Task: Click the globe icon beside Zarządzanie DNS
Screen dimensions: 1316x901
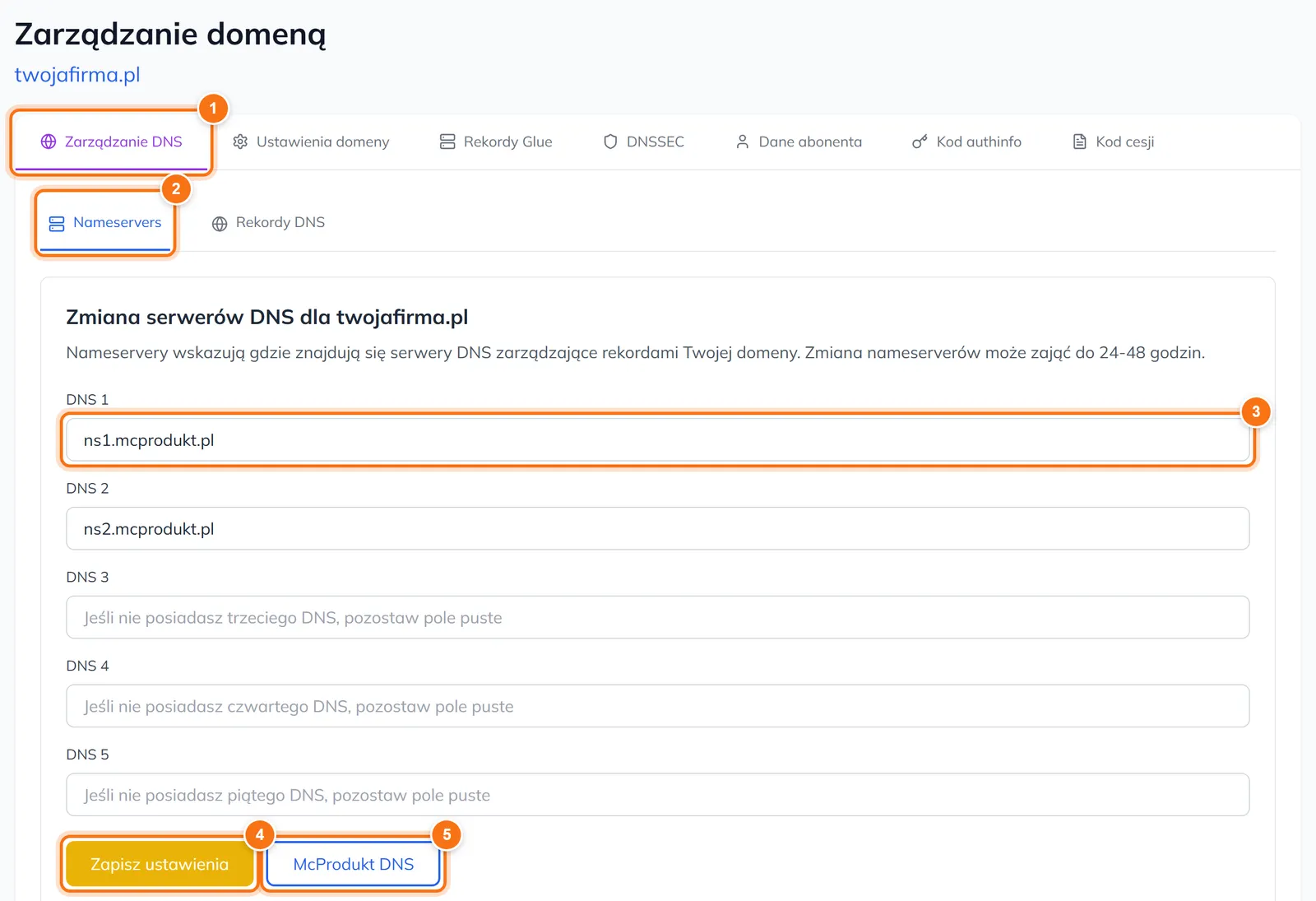Action: (x=49, y=142)
